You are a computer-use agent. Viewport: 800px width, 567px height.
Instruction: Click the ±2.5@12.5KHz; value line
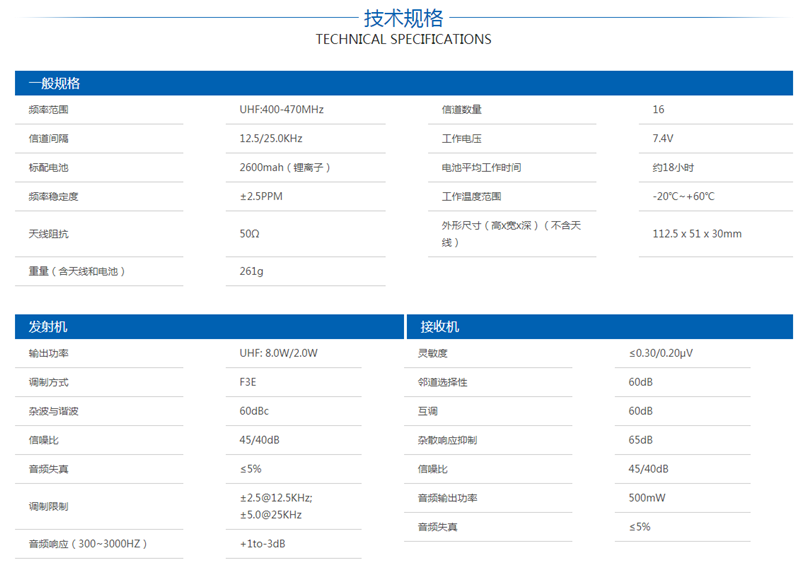[276, 499]
